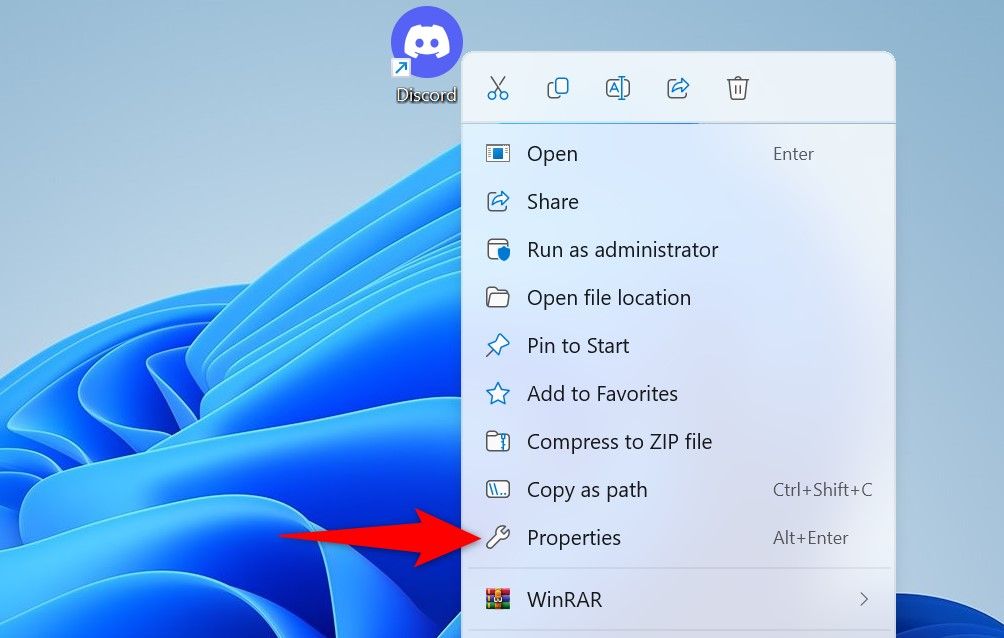The image size is (1004, 638).
Task: Open the Discord desktop shortcut icon
Action: coord(427,42)
